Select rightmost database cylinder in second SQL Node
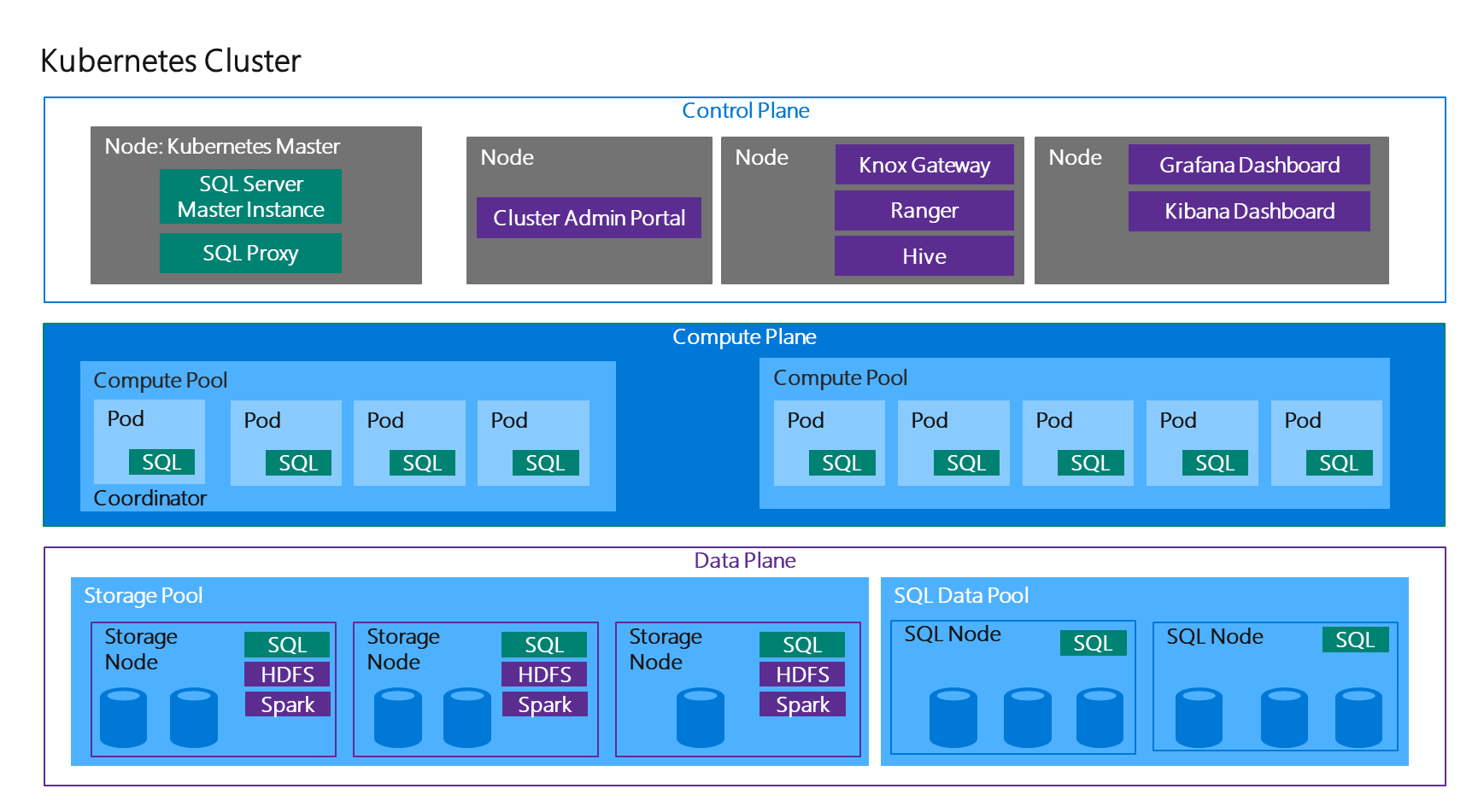This screenshot has height=812, width=1478. (1358, 718)
